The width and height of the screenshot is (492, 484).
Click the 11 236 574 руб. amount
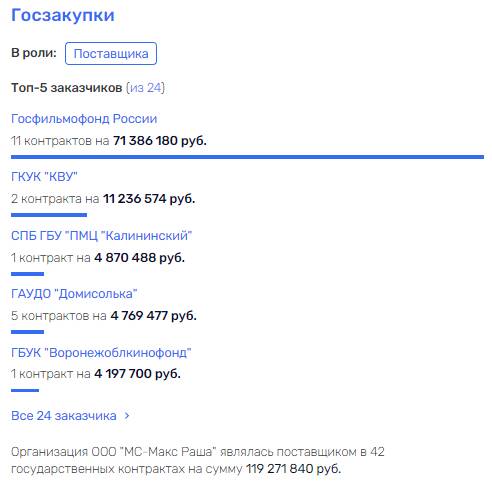coord(149,199)
